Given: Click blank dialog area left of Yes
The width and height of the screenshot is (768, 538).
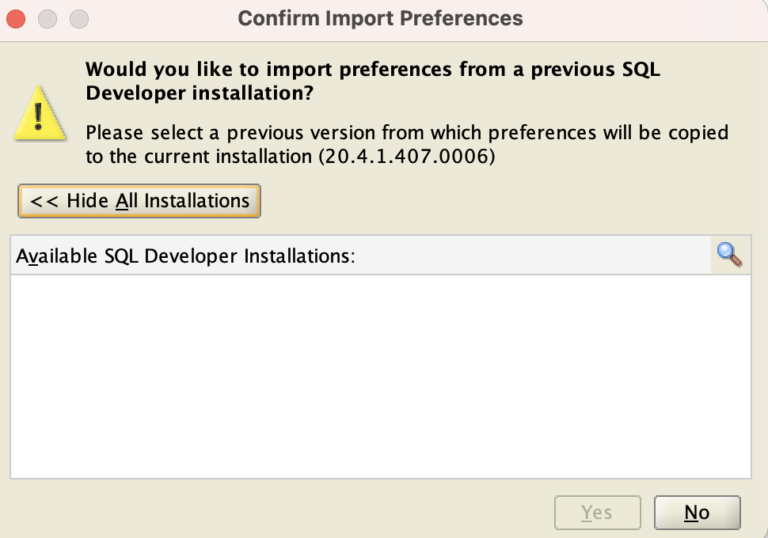Looking at the screenshot, I should tap(279, 513).
